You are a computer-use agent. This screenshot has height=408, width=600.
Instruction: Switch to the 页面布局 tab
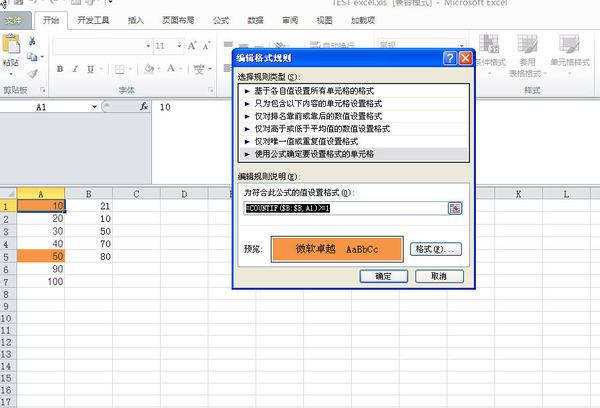pyautogui.click(x=178, y=20)
